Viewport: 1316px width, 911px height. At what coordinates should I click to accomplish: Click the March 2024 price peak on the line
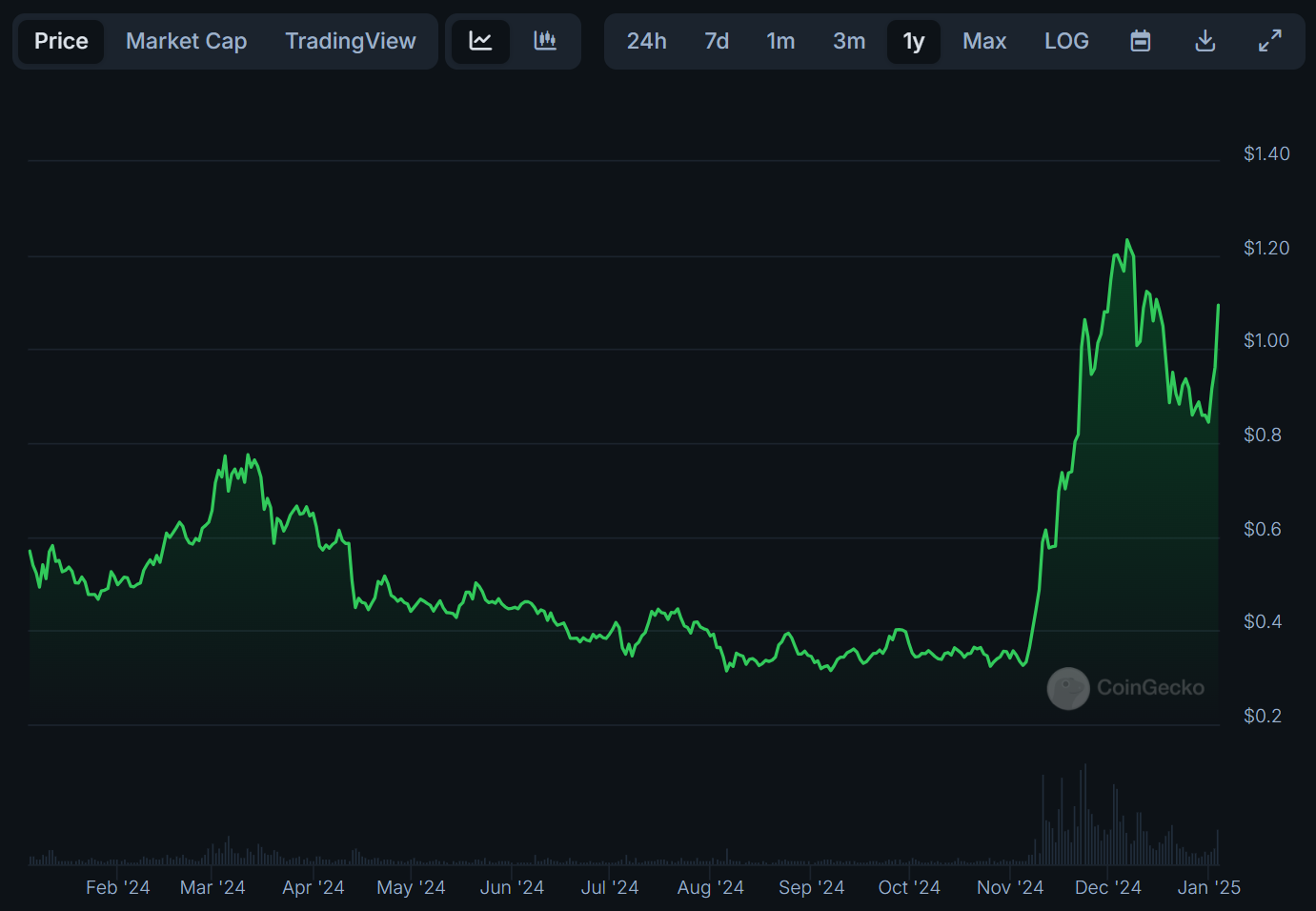(248, 455)
